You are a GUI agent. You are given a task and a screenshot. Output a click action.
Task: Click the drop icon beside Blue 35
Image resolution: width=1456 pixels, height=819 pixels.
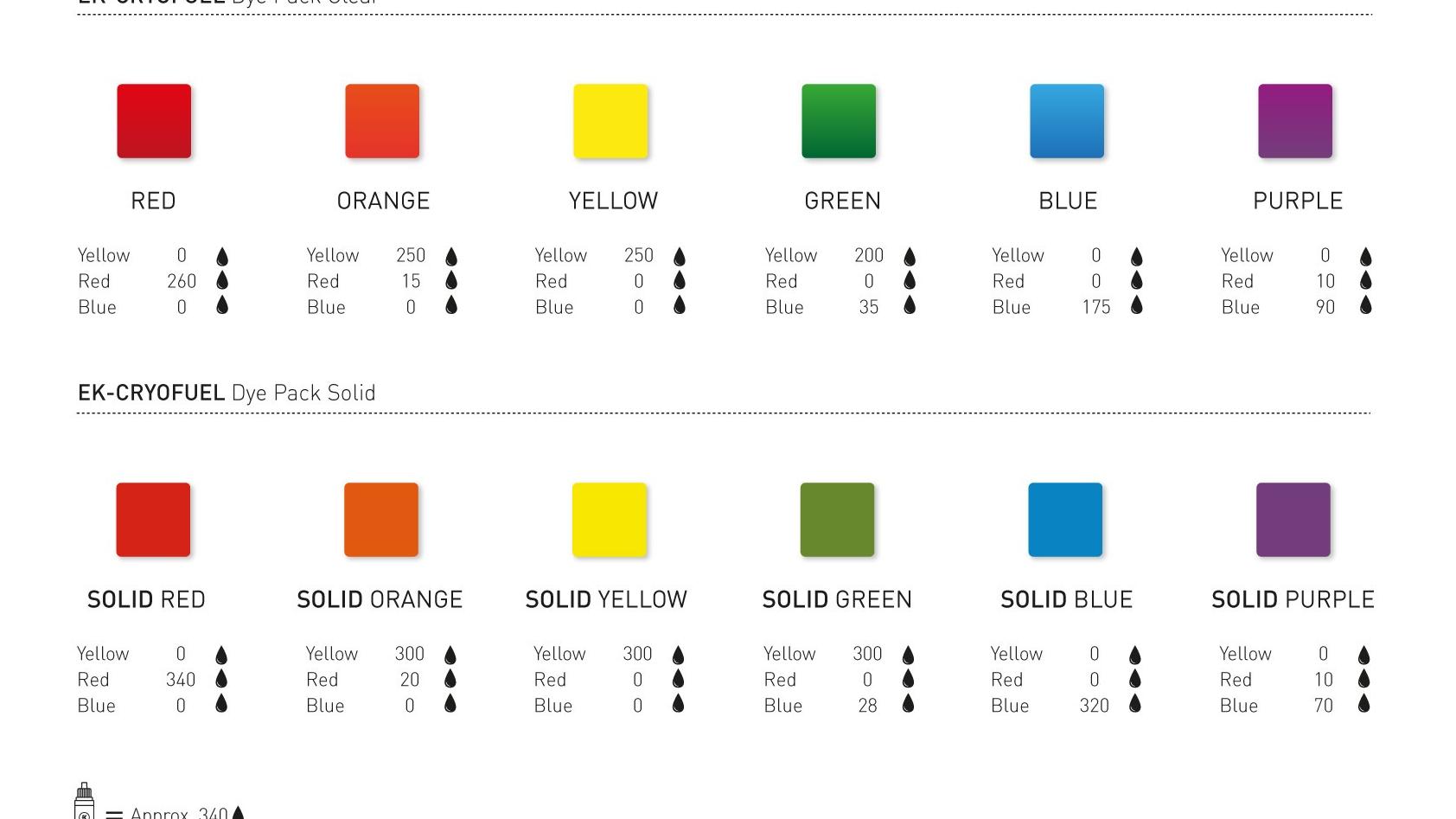click(910, 306)
